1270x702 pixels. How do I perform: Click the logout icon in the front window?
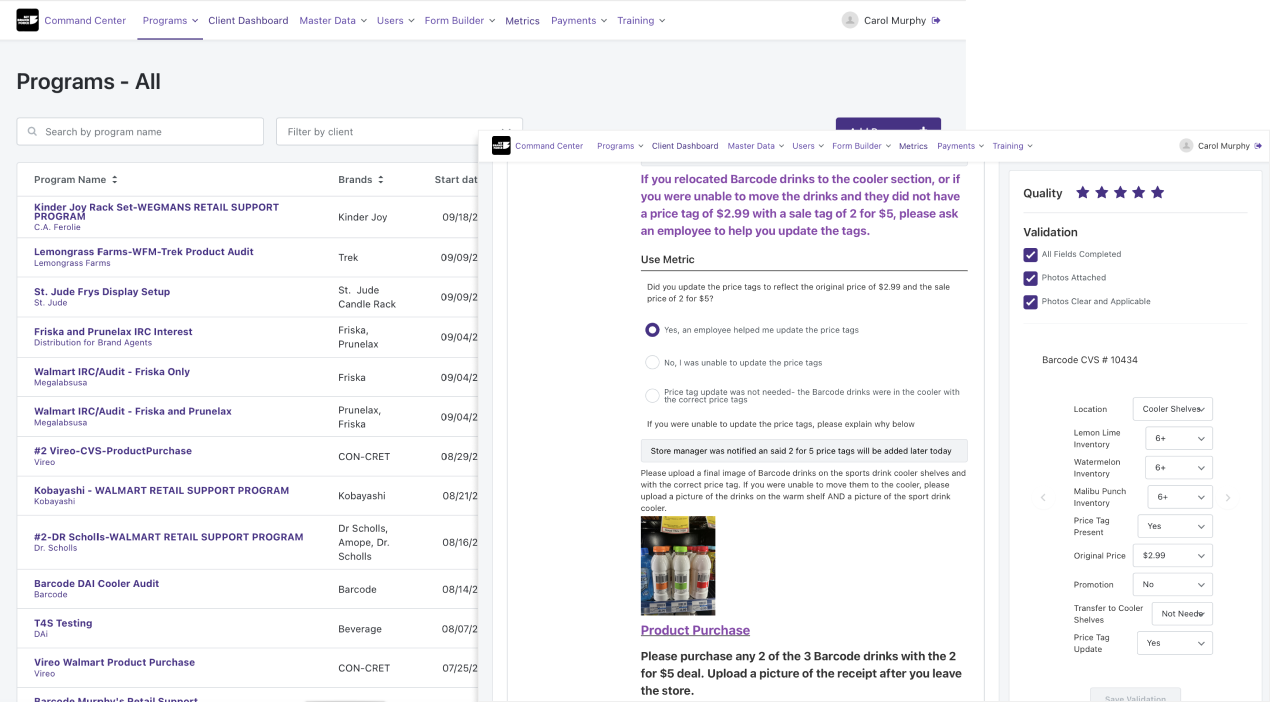coord(1258,146)
